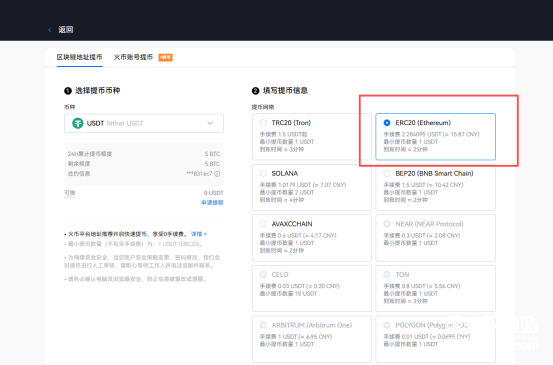
Task: Click the Tether USDT coin logo
Action: 78,123
